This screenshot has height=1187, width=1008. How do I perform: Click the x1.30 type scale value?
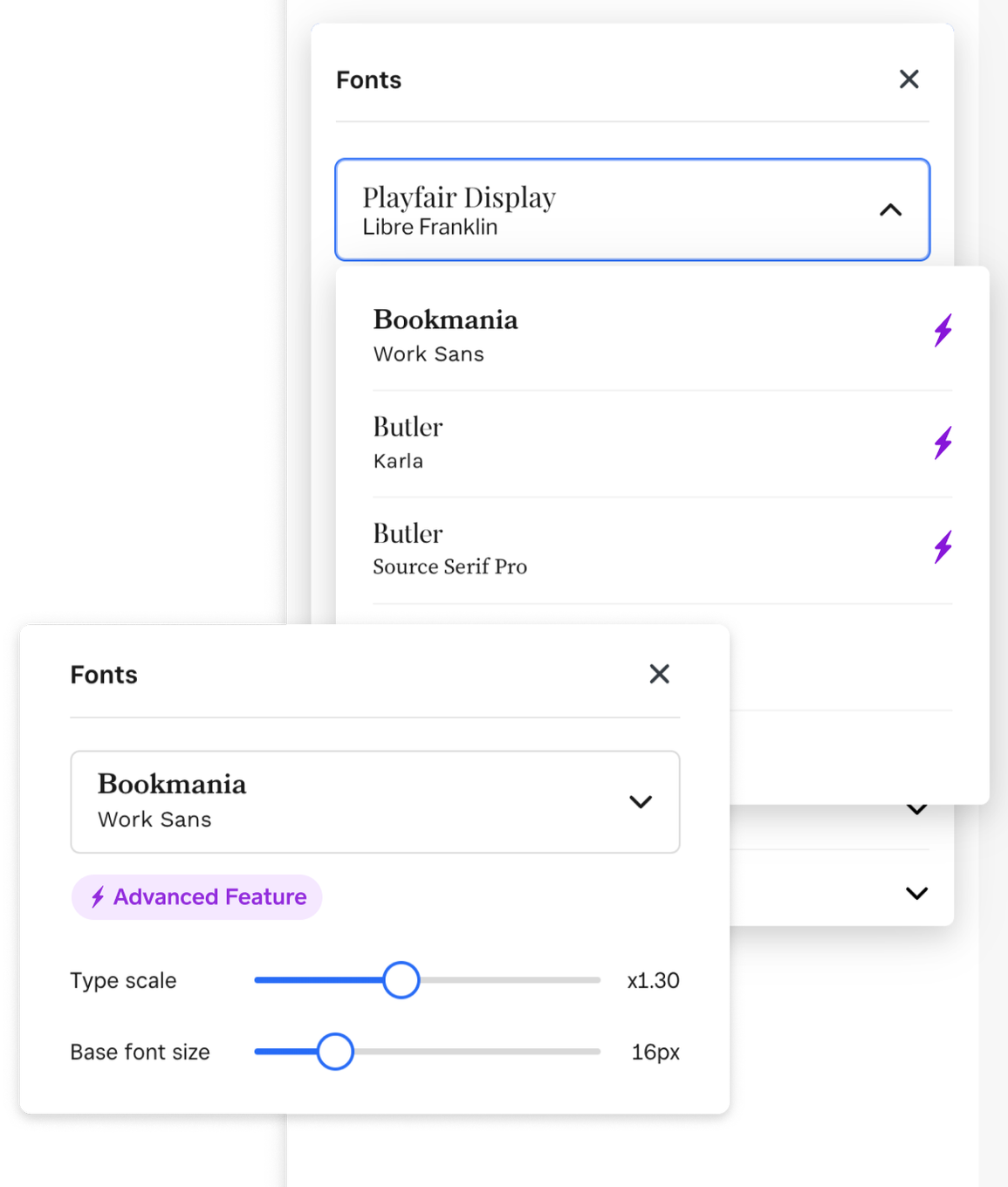653,981
